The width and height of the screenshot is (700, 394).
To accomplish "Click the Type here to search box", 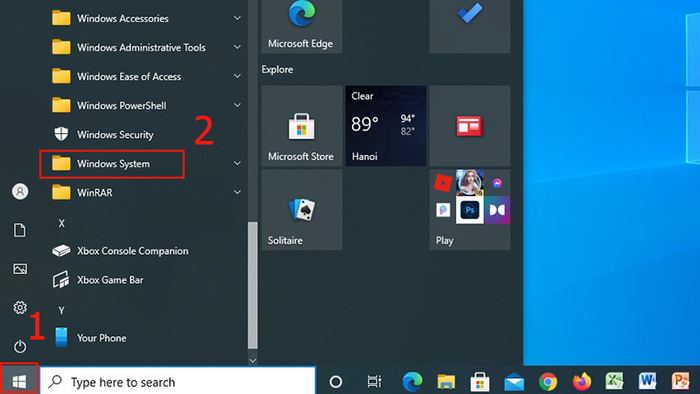I will 178,382.
